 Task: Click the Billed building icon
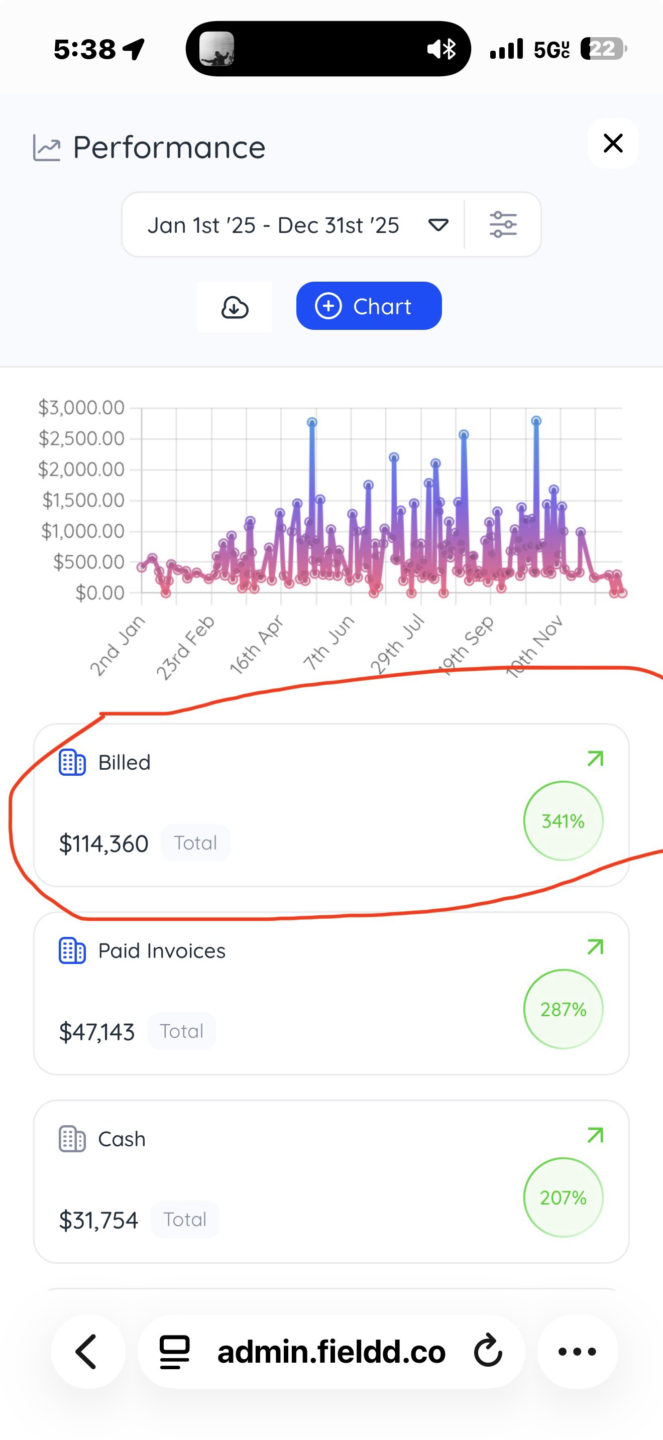coord(72,762)
